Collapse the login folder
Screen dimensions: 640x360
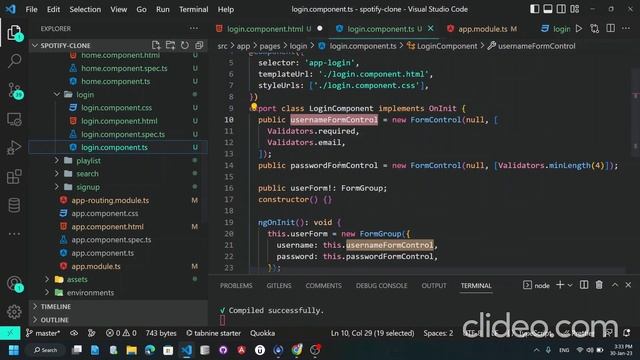pos(57,94)
